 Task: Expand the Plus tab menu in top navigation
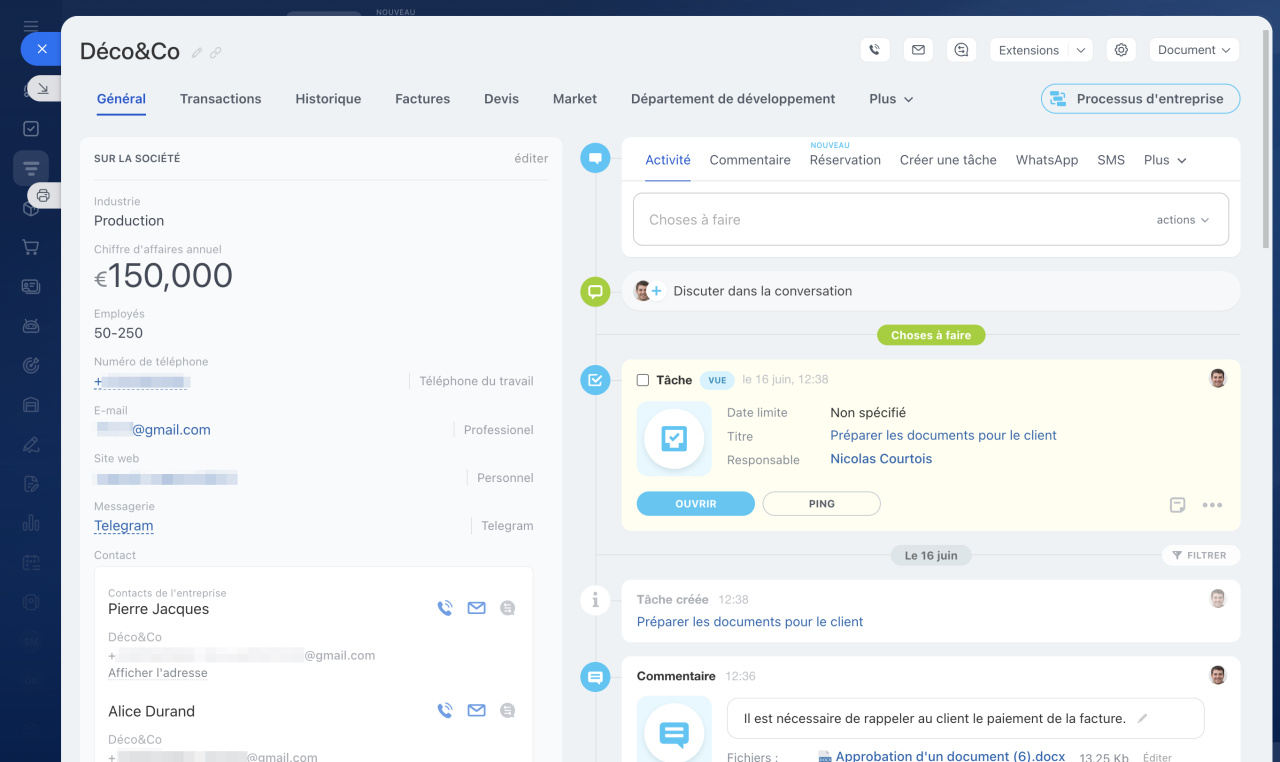pyautogui.click(x=891, y=99)
